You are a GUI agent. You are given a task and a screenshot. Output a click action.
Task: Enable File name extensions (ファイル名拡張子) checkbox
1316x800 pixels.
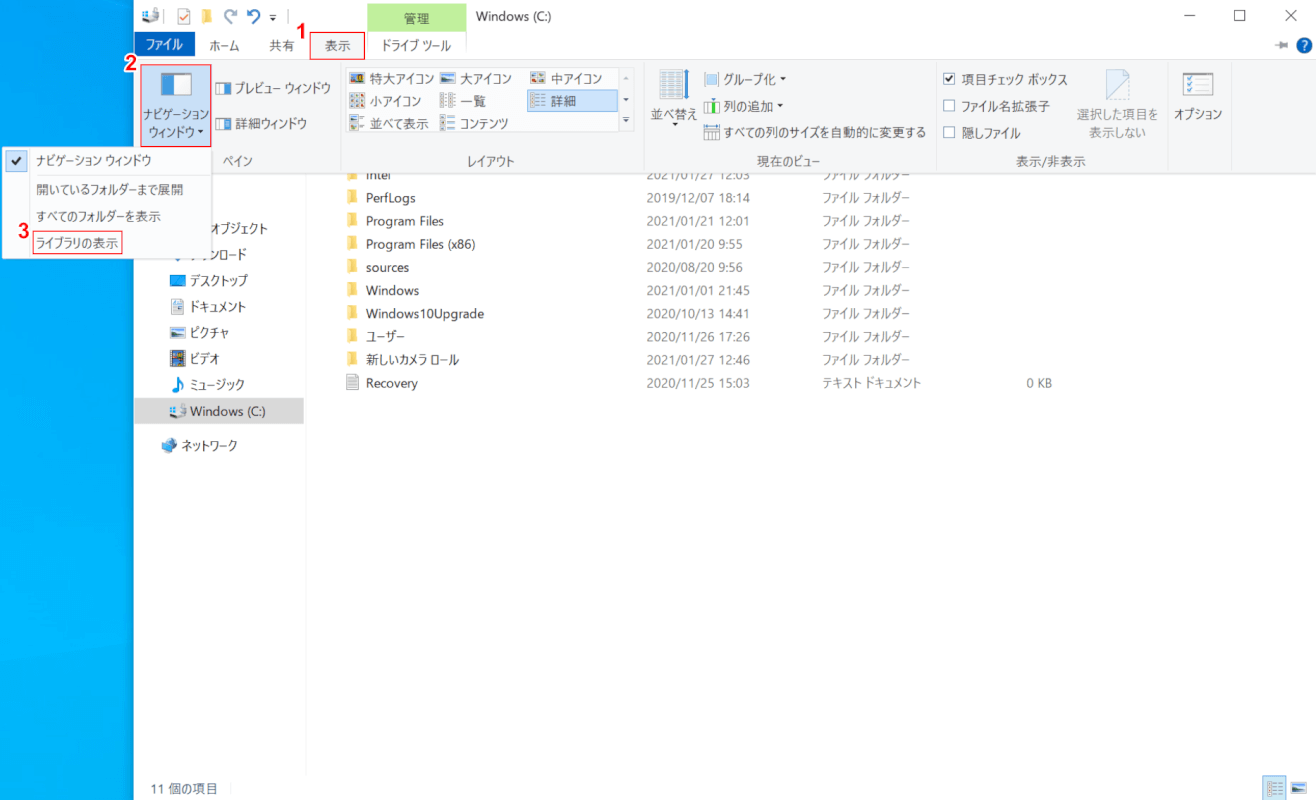pos(949,106)
